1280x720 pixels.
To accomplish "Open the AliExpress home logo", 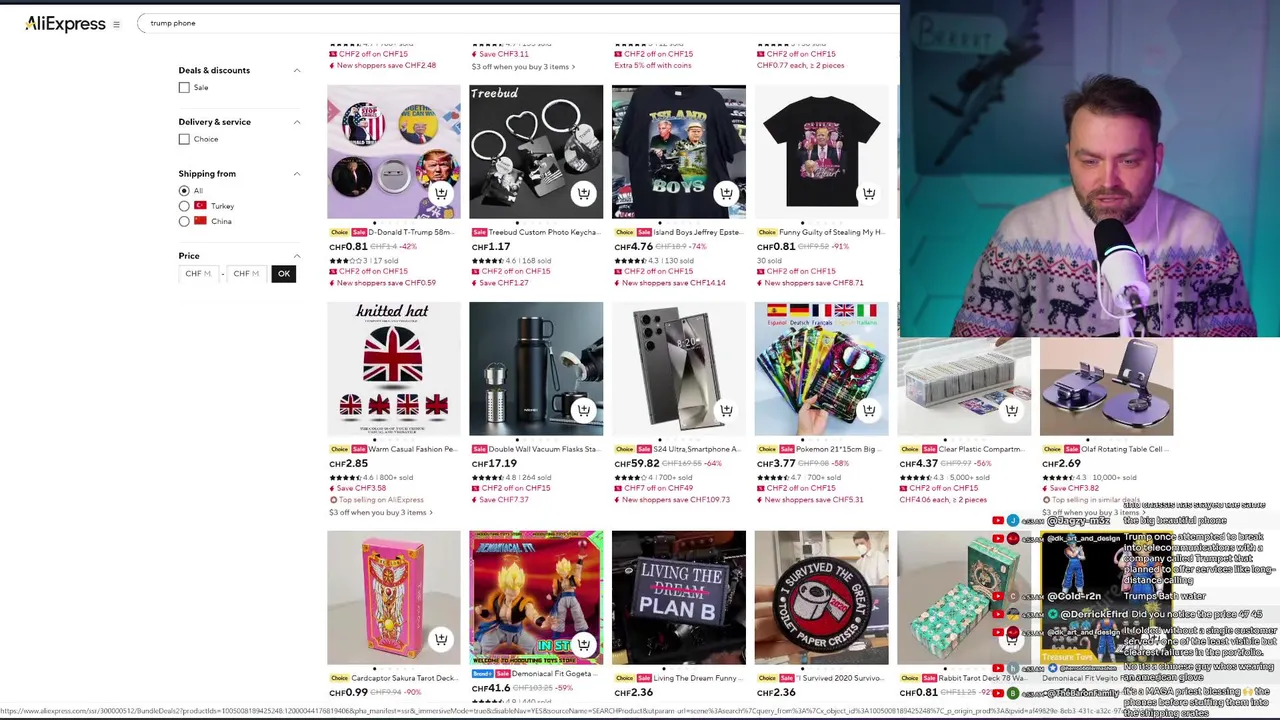I will point(65,24).
